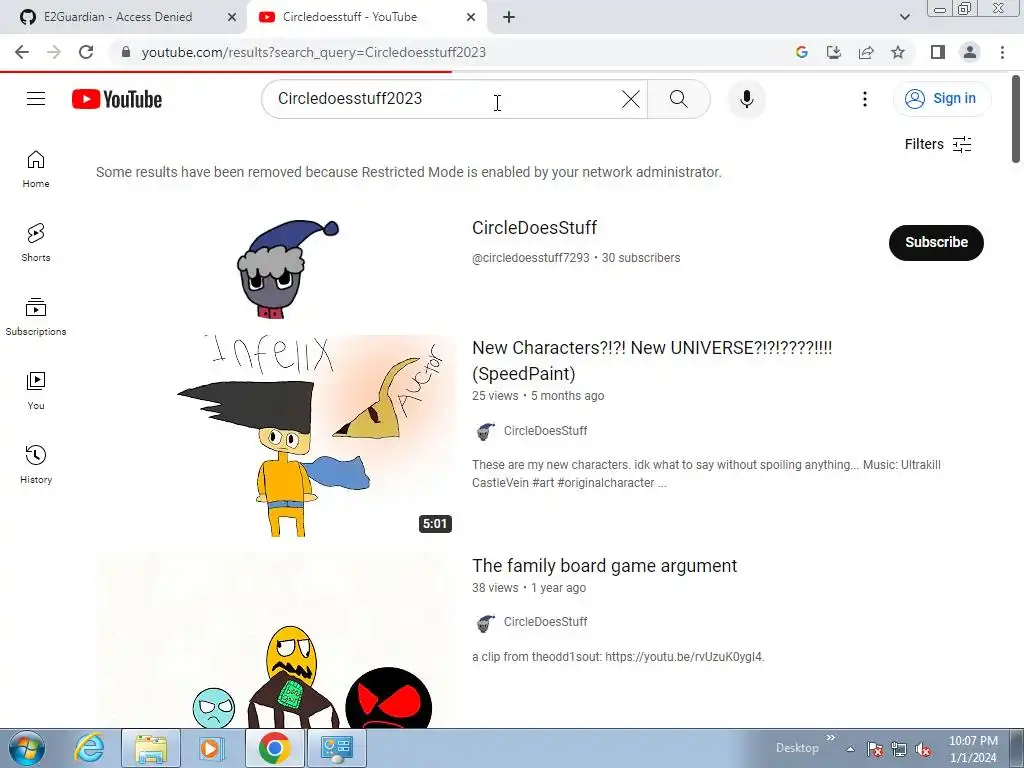Open the Chrome profile icon

pos(970,52)
